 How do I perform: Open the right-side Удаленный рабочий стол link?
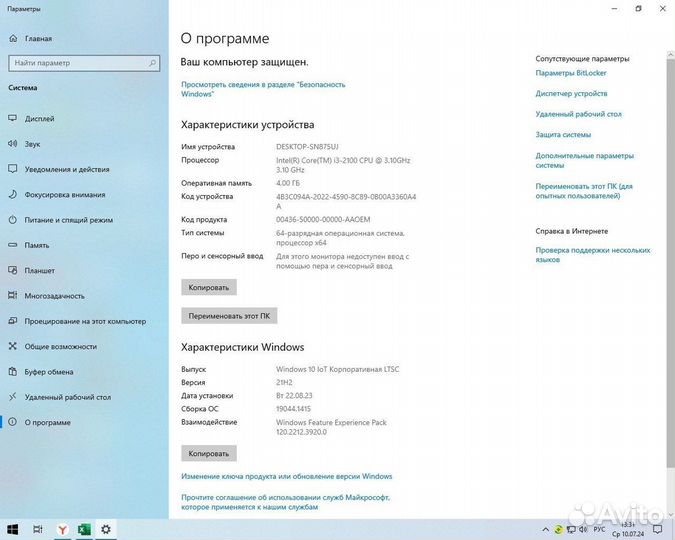(579, 114)
